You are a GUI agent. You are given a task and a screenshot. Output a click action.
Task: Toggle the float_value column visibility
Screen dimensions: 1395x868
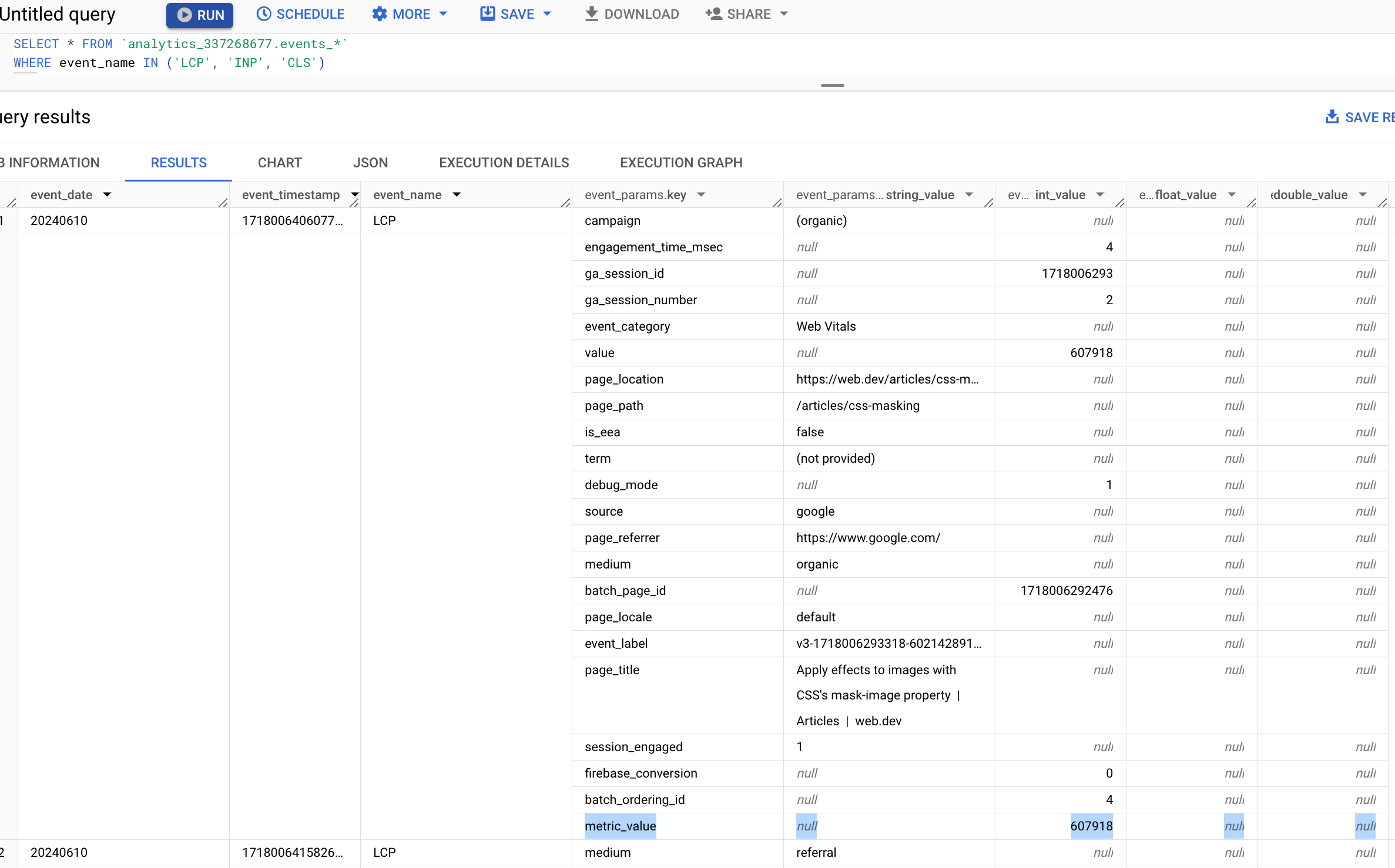(1231, 194)
